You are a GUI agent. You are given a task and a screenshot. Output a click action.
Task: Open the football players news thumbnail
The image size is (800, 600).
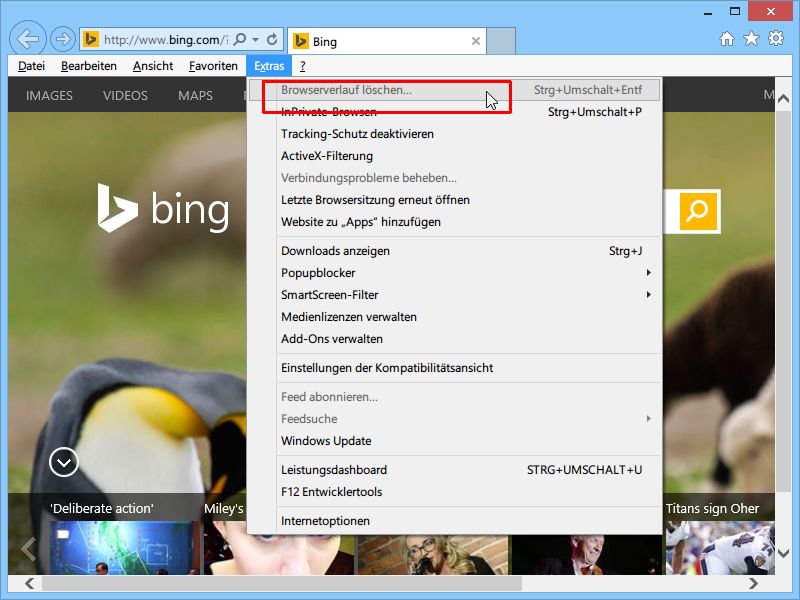pos(720,547)
